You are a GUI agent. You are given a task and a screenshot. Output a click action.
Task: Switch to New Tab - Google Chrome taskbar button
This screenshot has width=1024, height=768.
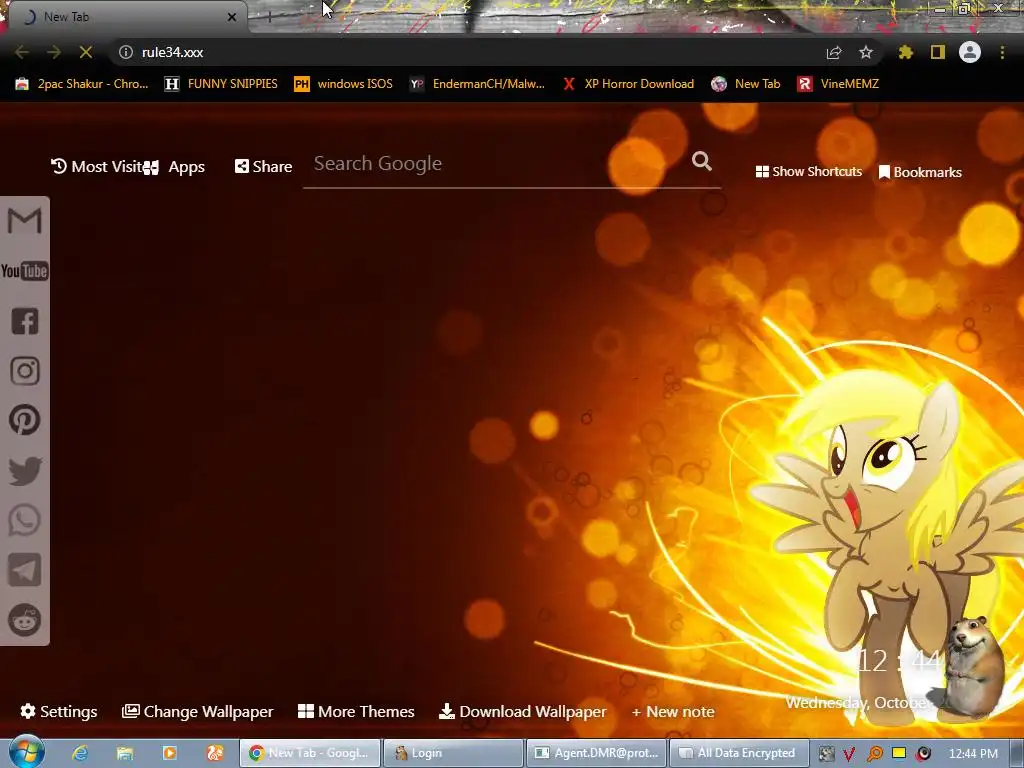(309, 753)
